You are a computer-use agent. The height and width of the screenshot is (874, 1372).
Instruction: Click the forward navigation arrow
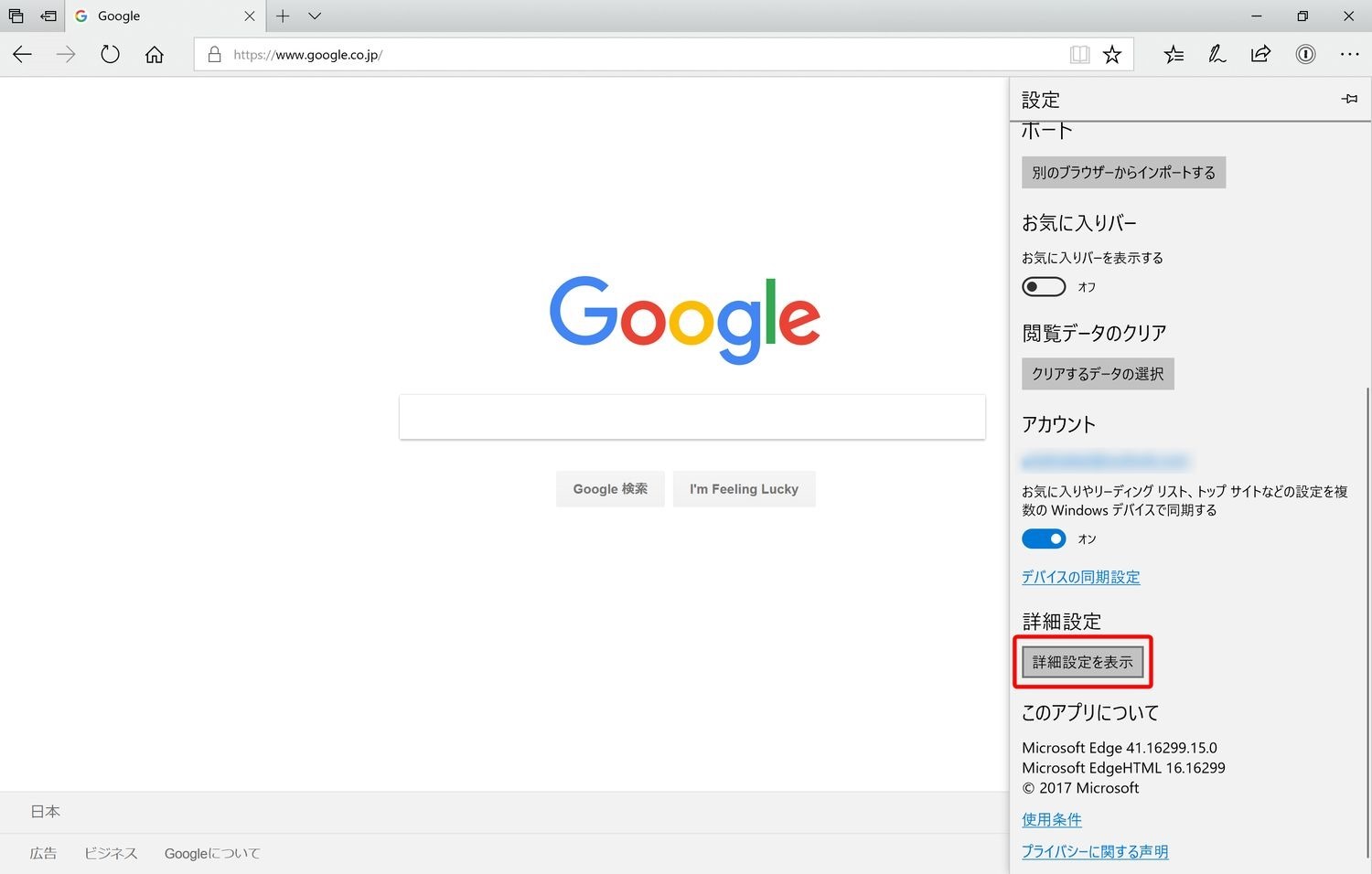click(66, 55)
